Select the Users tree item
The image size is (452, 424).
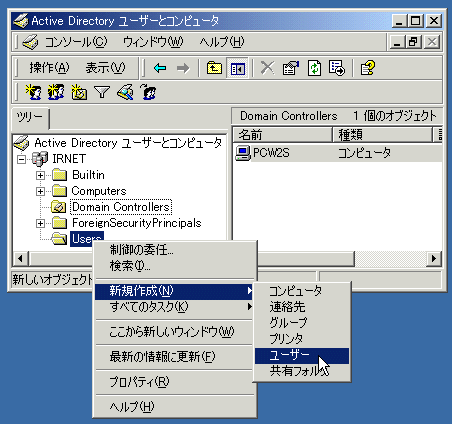point(87,239)
